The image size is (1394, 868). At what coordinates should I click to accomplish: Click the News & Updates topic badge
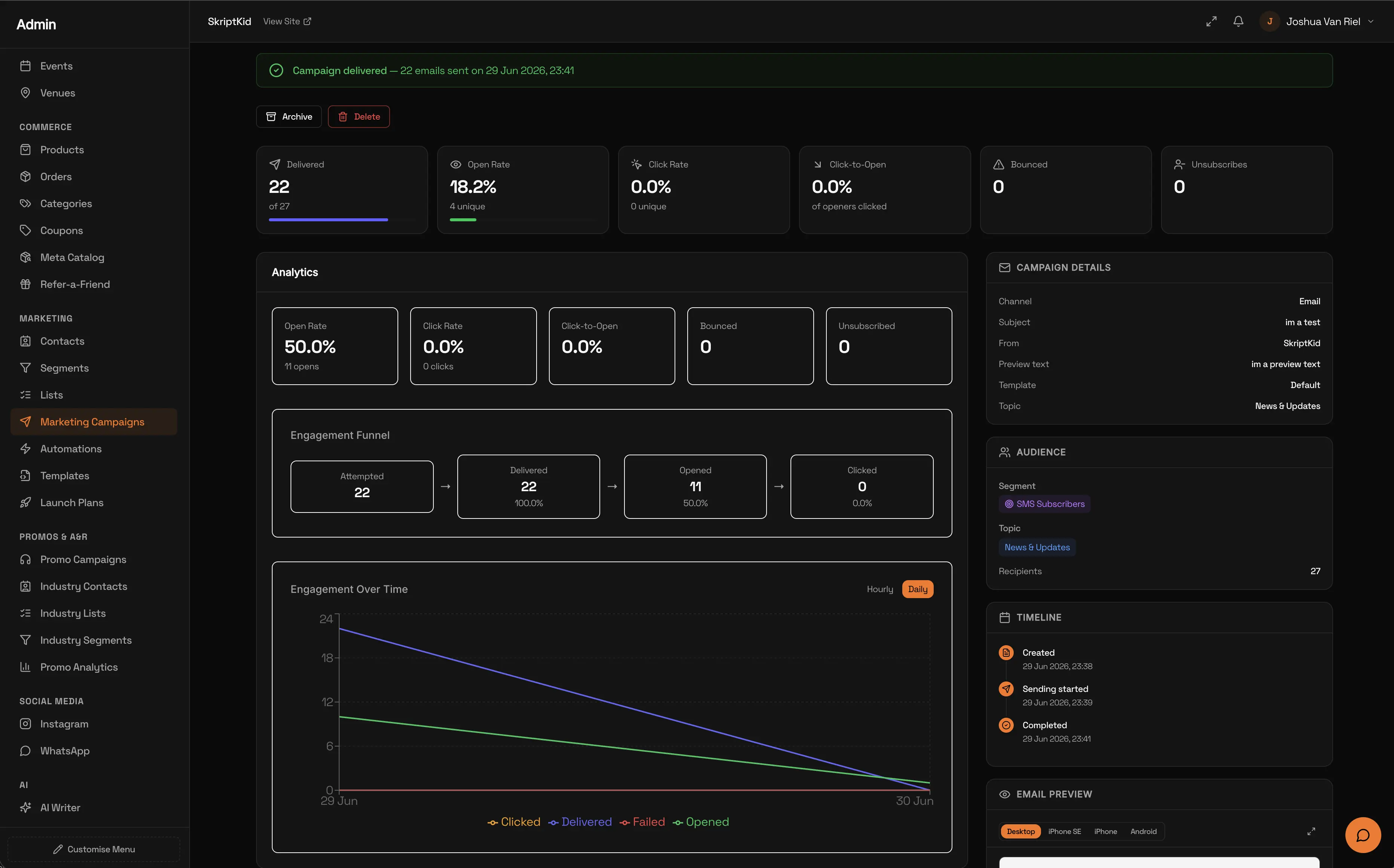click(1037, 547)
